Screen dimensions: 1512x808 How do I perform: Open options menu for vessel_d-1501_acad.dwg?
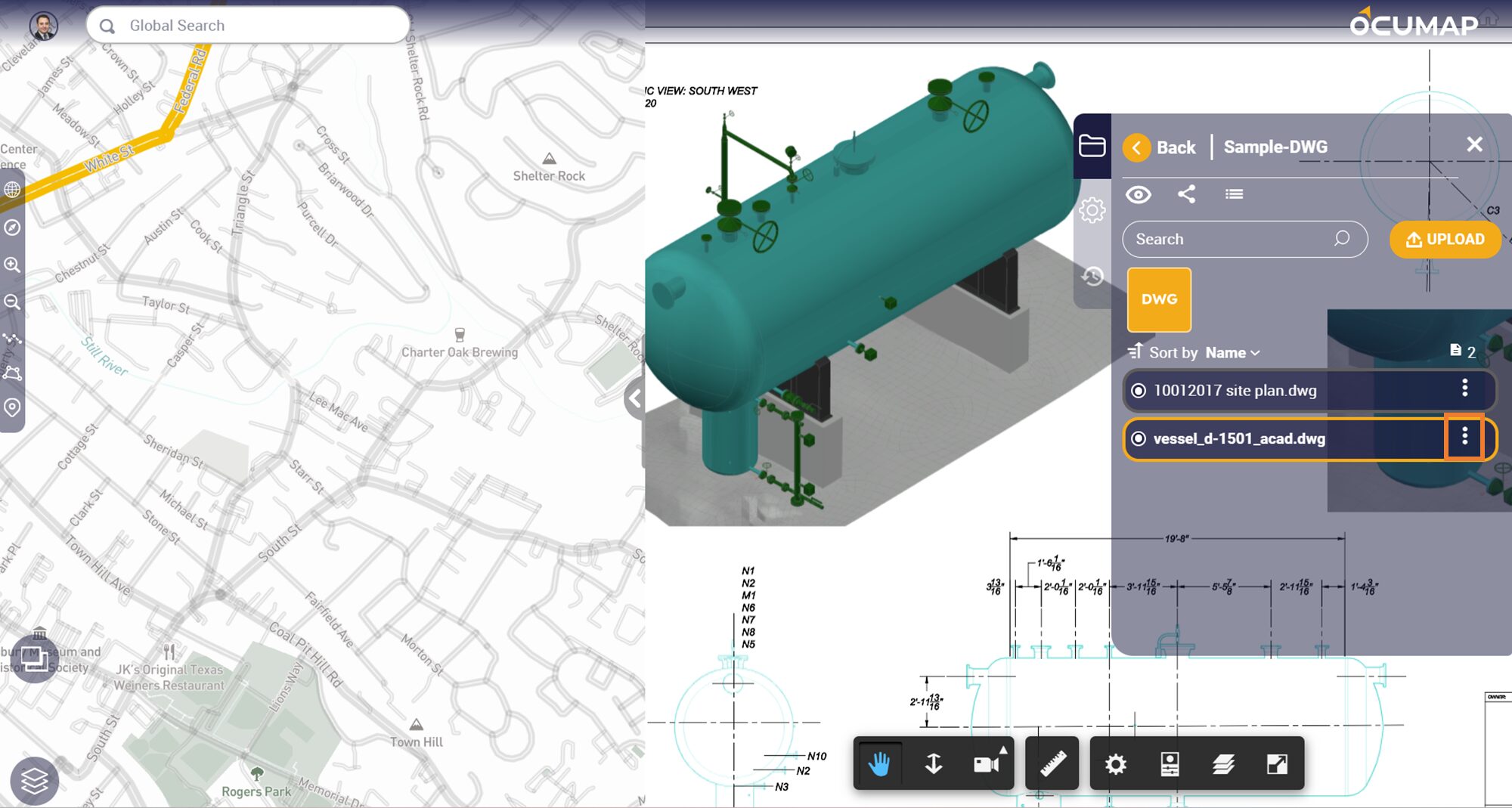coord(1464,436)
